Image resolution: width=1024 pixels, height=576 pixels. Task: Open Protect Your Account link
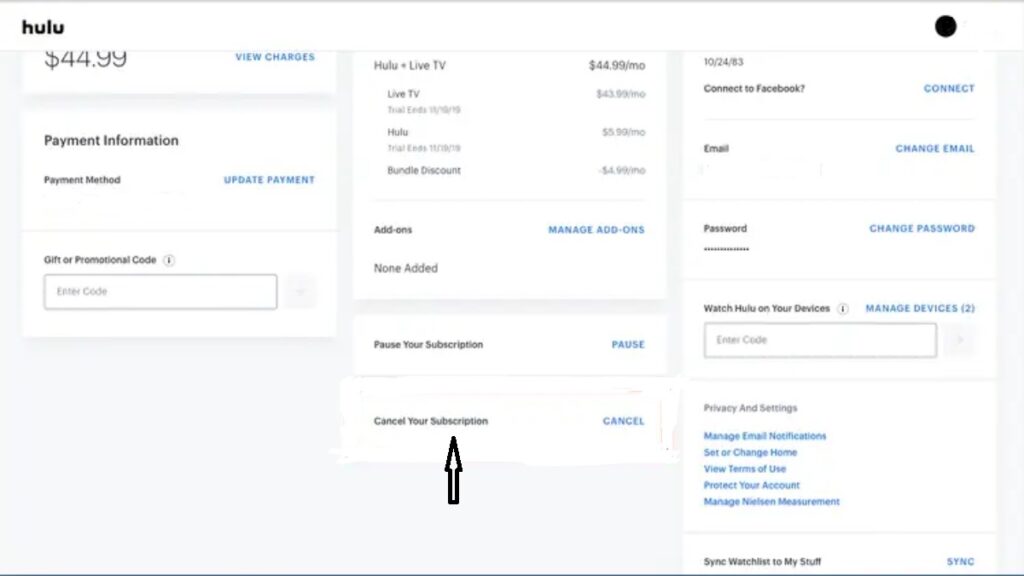[752, 485]
